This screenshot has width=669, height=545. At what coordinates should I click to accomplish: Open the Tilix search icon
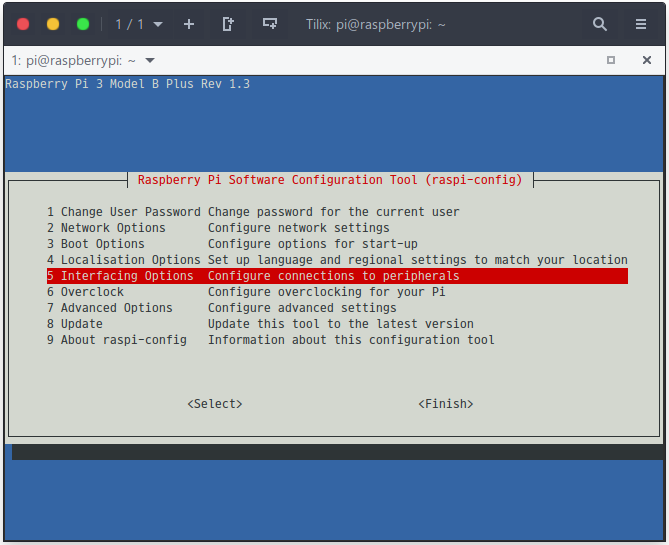tap(599, 24)
